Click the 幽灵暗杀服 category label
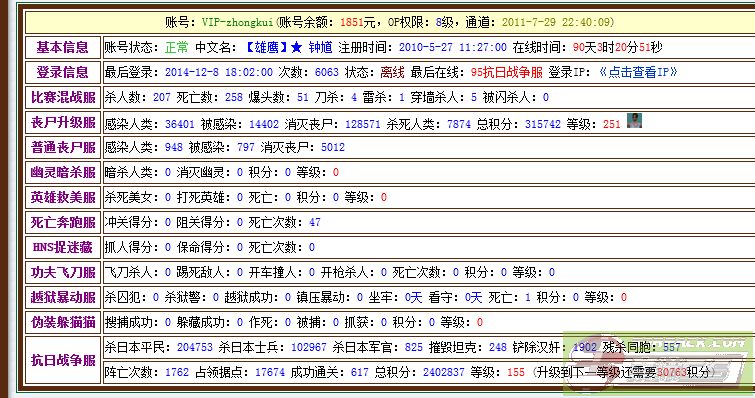The image size is (755, 398). 63,172
